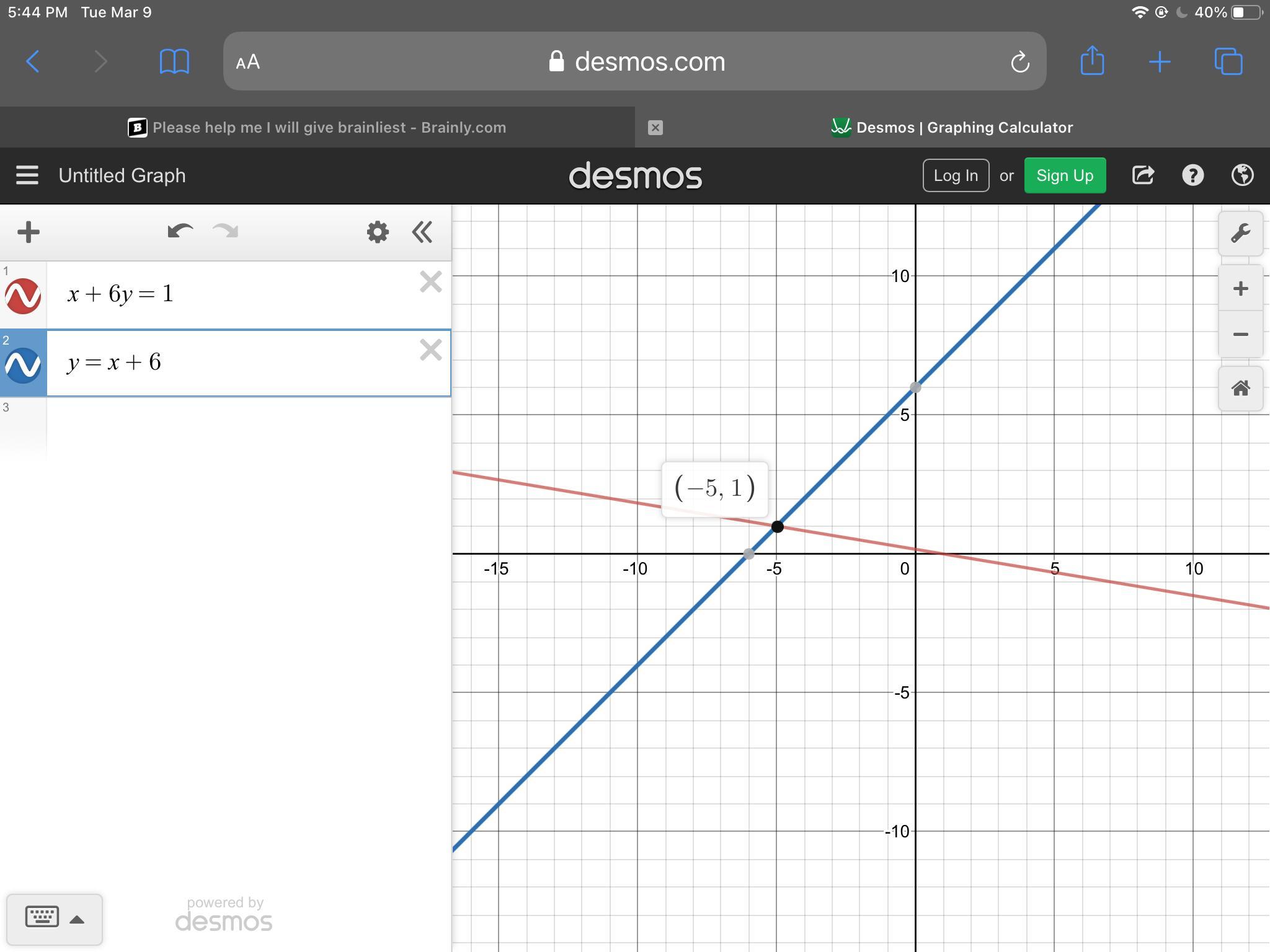Collapse the expression list panel
Viewport: 1270px width, 952px height.
tap(422, 232)
